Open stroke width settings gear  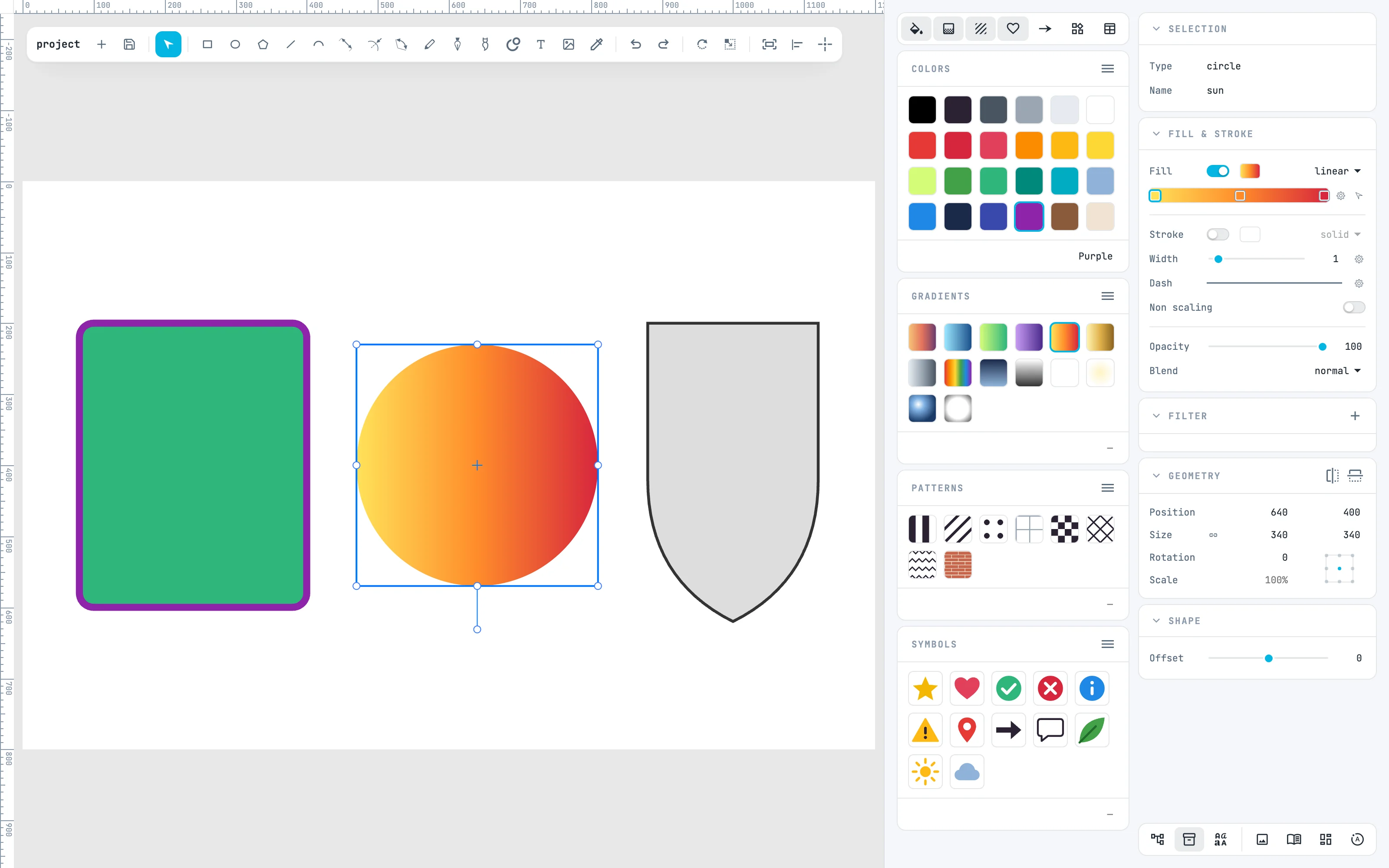[1359, 259]
